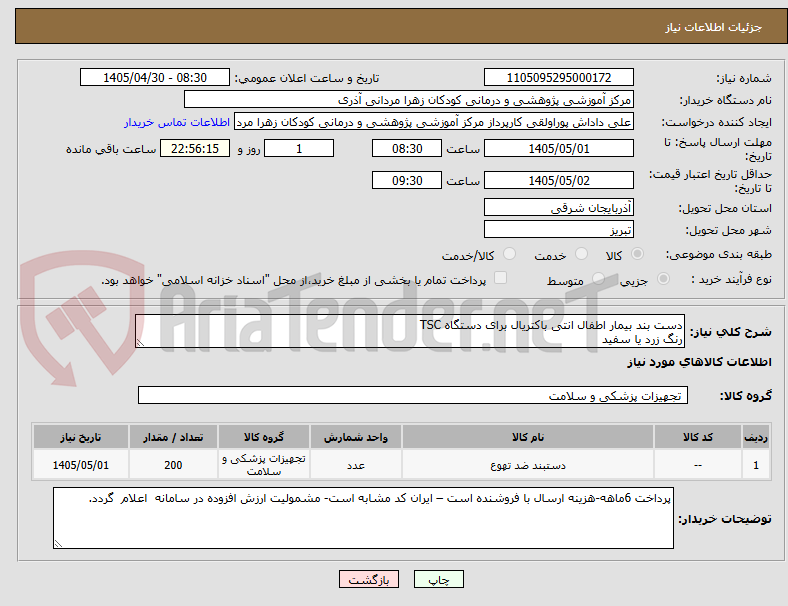This screenshot has height=606, width=788.
Task: Click the remaining time 22:56:15 field
Action: tap(195, 148)
